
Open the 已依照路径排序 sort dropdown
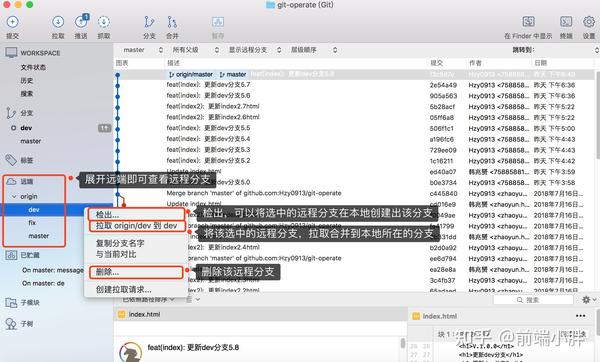click(x=148, y=299)
